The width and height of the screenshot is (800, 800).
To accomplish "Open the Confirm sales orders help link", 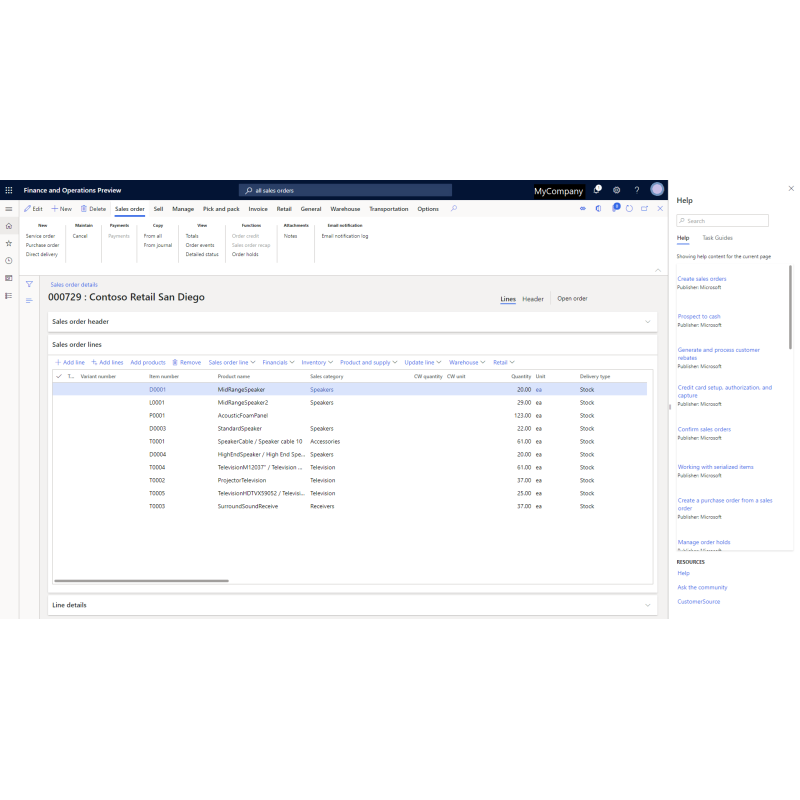I will 704,429.
